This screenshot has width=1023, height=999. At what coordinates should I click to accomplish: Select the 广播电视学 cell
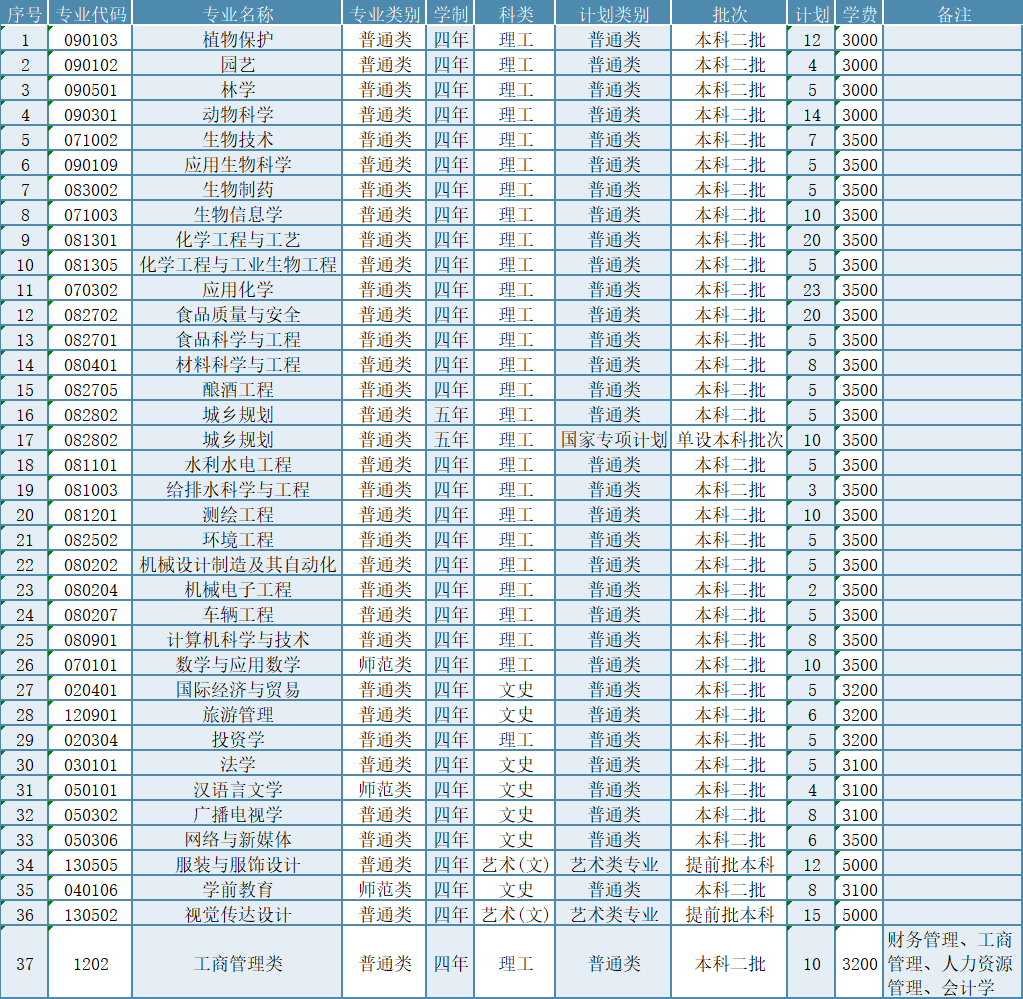(237, 815)
